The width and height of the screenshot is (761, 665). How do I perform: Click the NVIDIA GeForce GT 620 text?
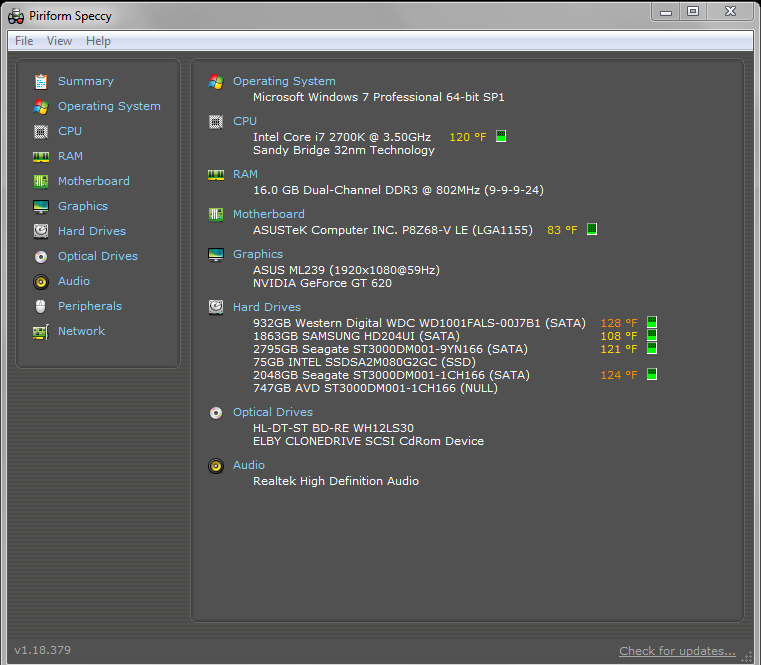[322, 283]
